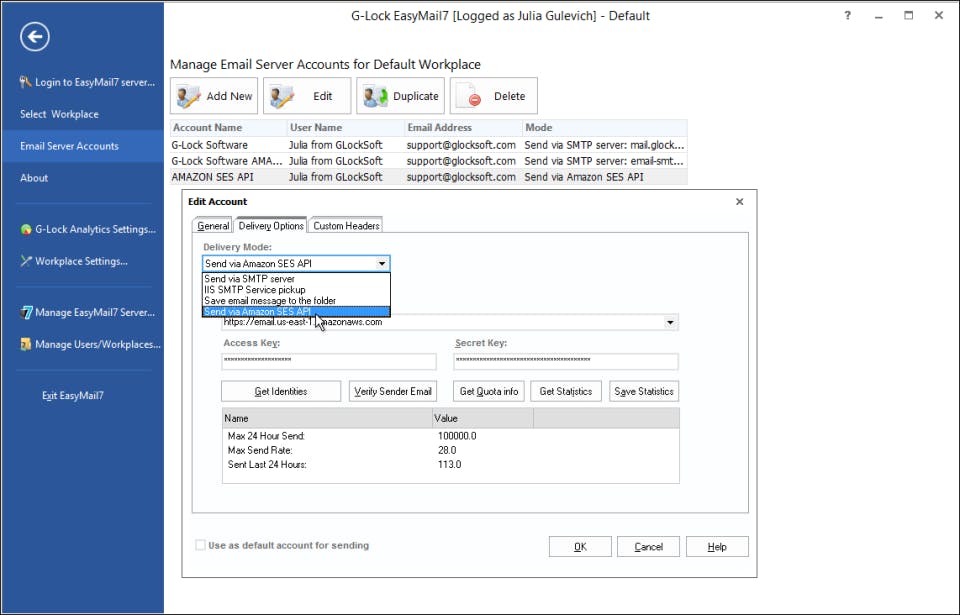This screenshot has height=615, width=960.
Task: Click the Manage EasyMail7 Server icon
Action: click(26, 312)
